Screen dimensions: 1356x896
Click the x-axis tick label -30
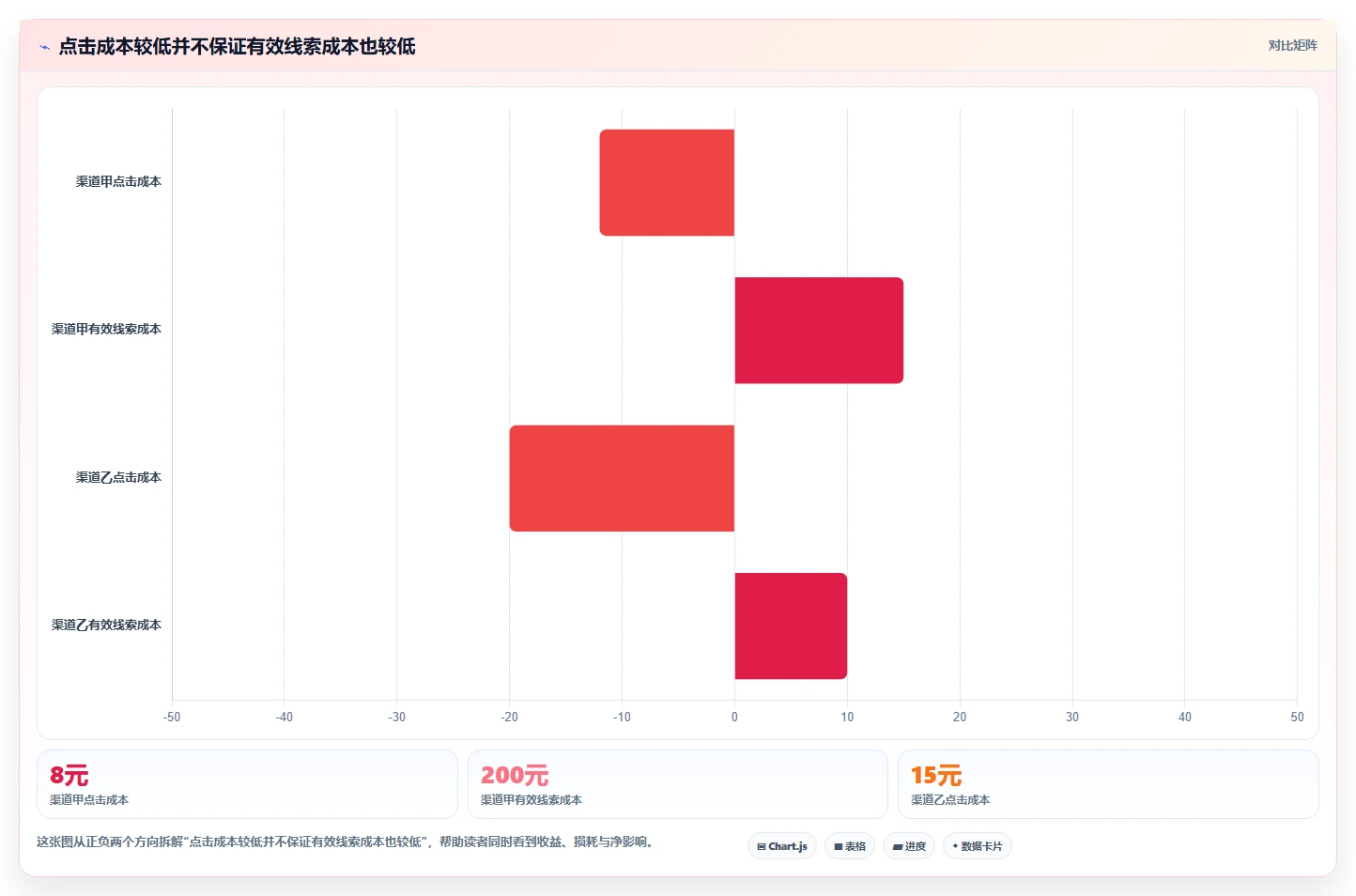click(x=397, y=717)
